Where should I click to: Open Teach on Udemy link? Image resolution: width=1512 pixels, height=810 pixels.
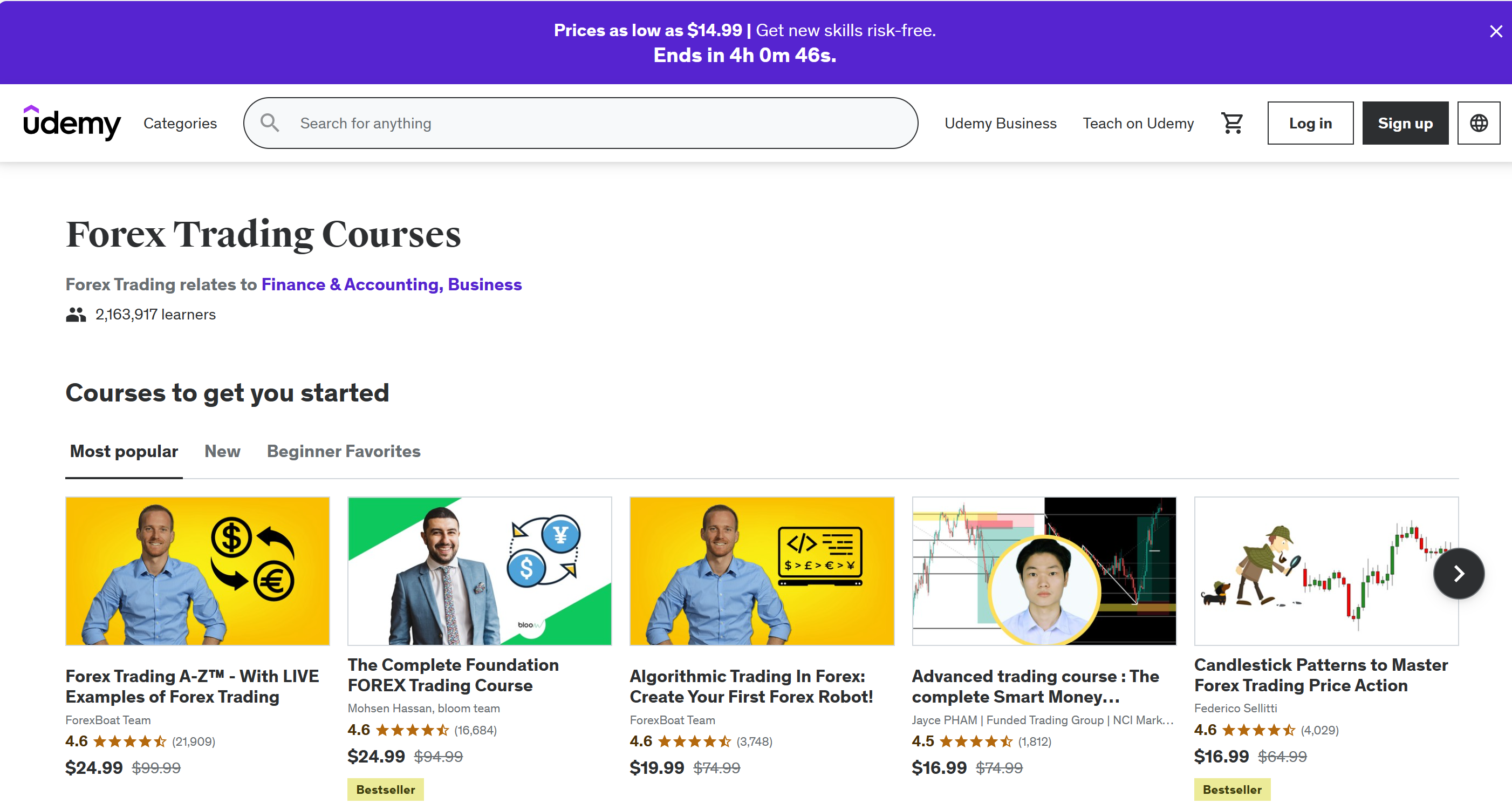click(1138, 122)
